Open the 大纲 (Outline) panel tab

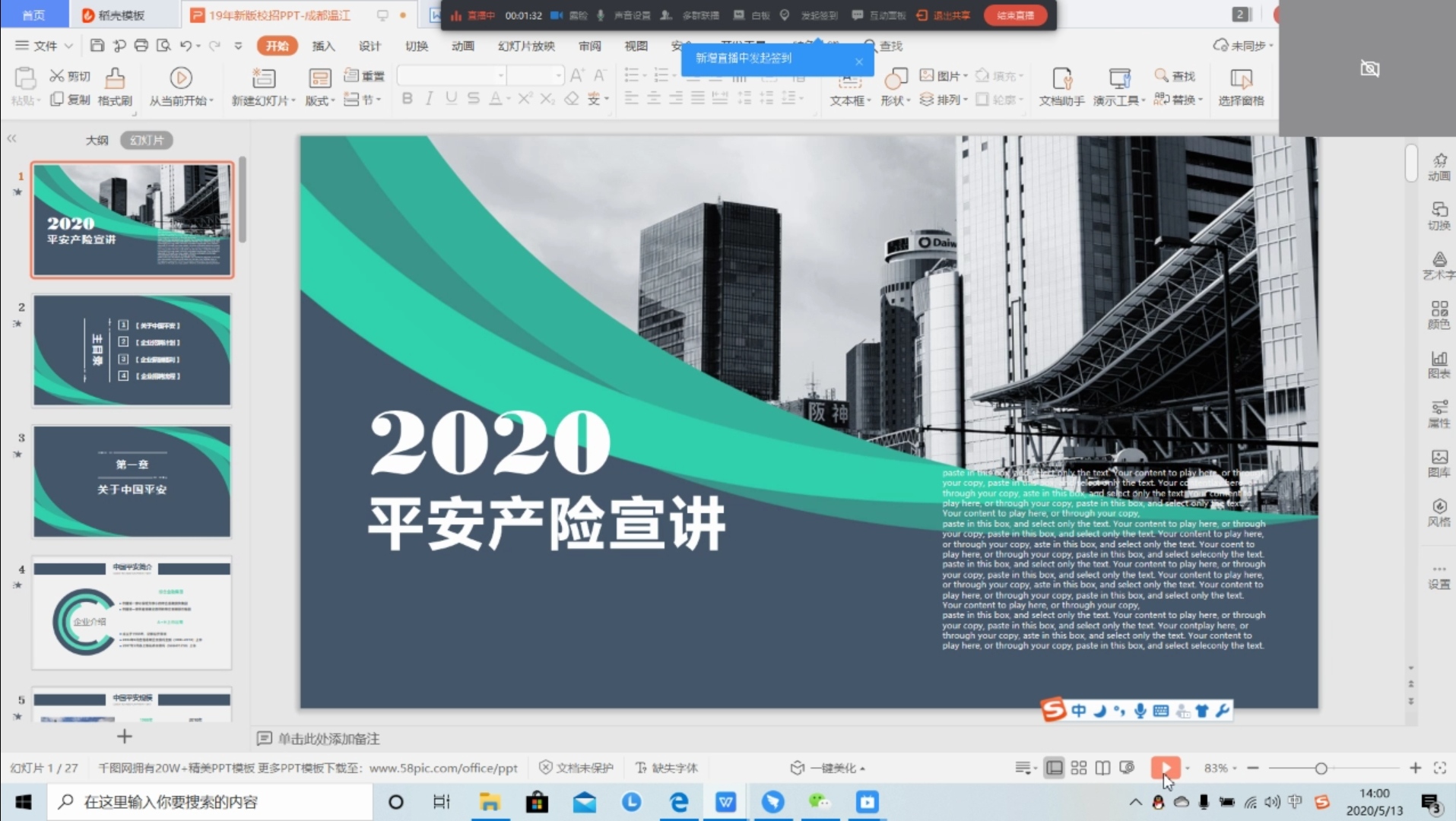pos(97,140)
